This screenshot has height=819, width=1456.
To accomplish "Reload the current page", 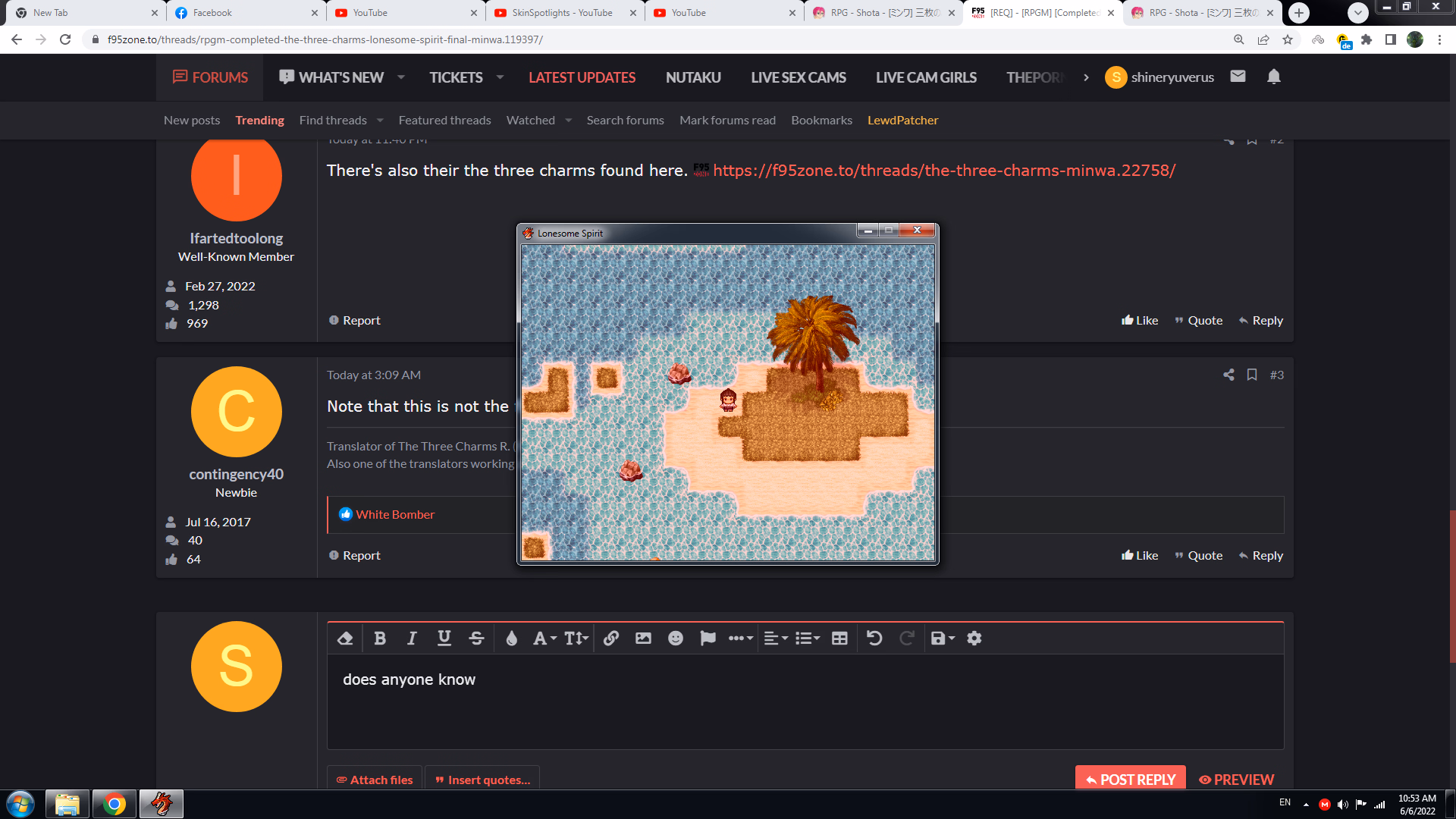I will 65,39.
